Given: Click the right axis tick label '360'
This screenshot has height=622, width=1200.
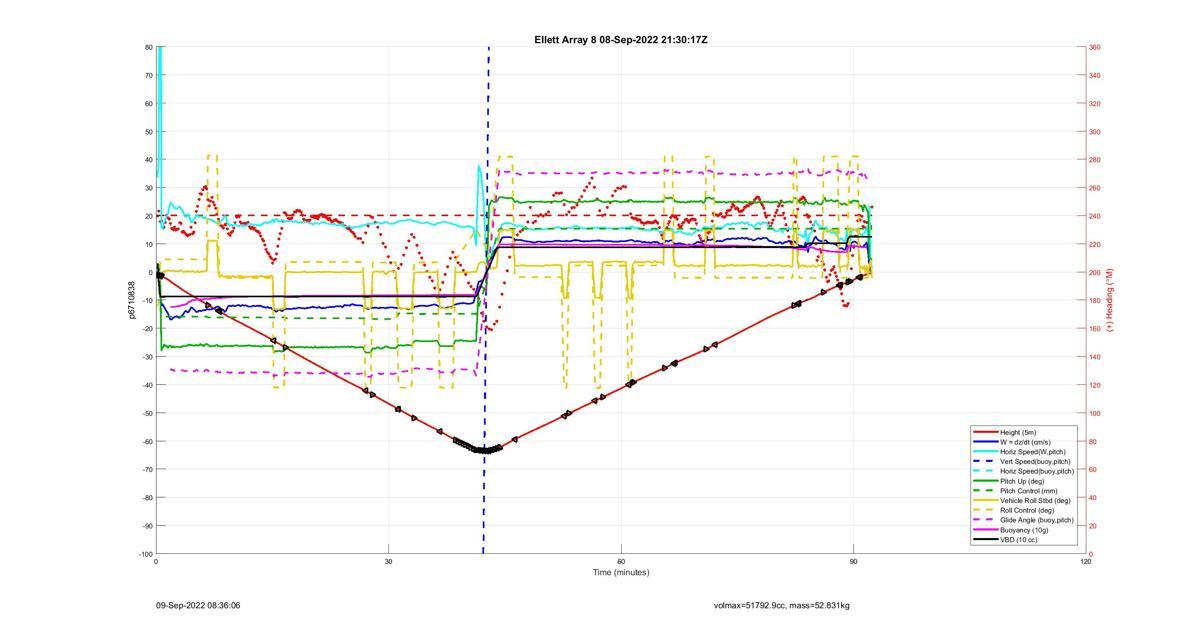Looking at the screenshot, I should [x=1095, y=47].
